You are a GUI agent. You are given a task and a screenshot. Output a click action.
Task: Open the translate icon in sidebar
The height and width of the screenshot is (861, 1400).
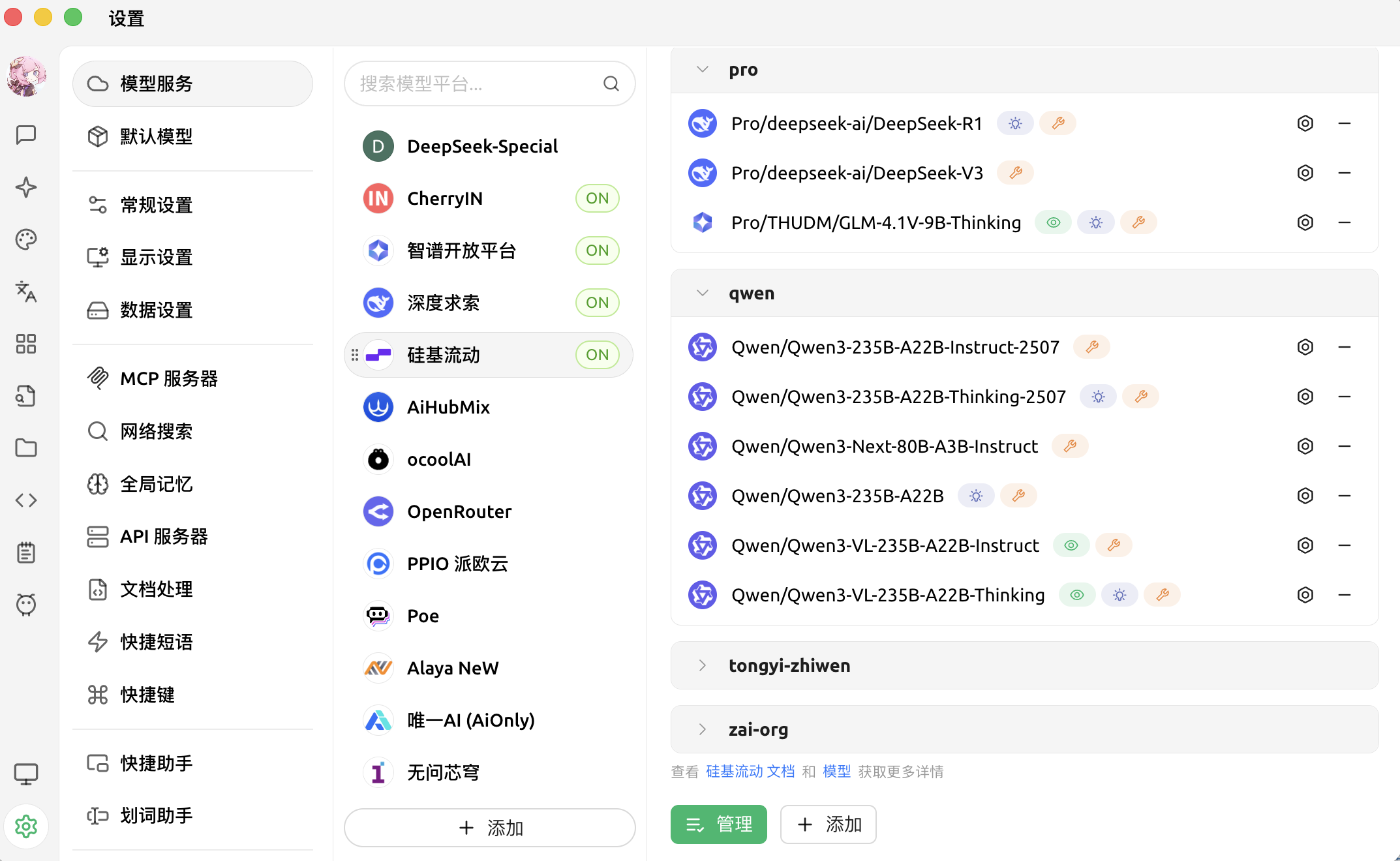(26, 292)
